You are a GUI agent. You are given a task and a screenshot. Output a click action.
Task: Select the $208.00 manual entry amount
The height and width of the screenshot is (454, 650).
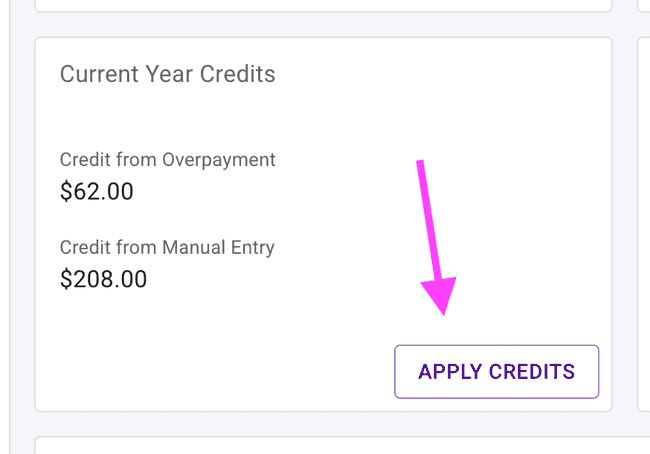103,279
